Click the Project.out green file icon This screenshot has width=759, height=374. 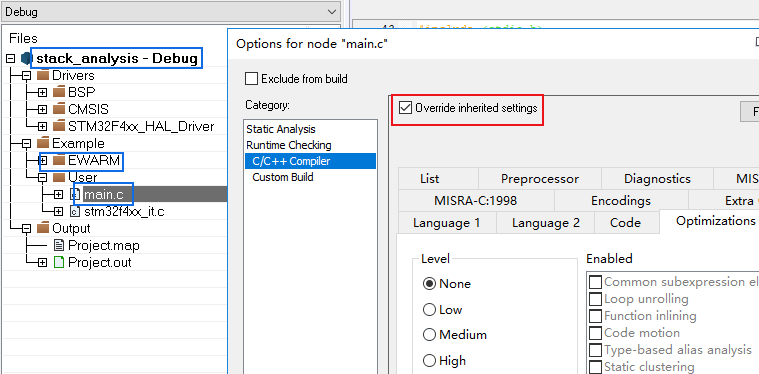[59, 263]
